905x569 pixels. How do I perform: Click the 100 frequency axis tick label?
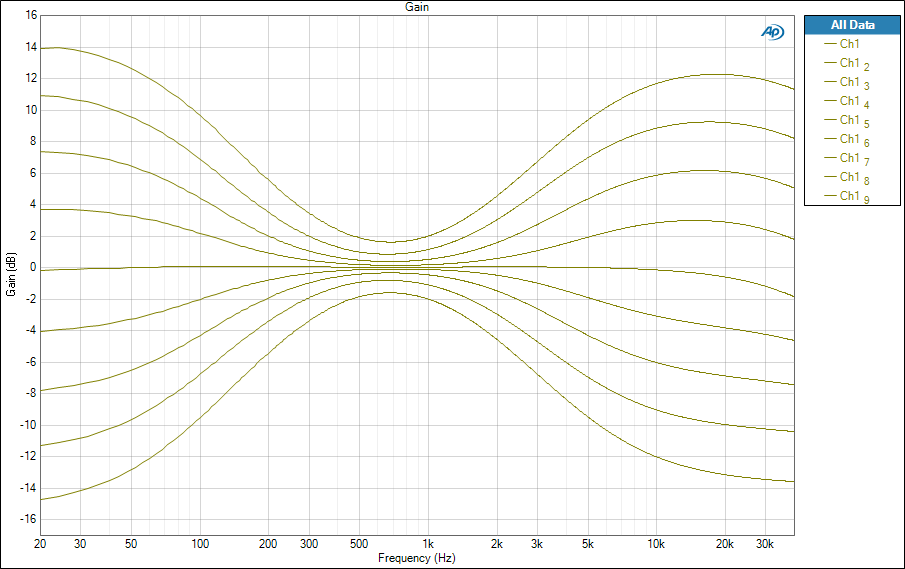[200, 544]
